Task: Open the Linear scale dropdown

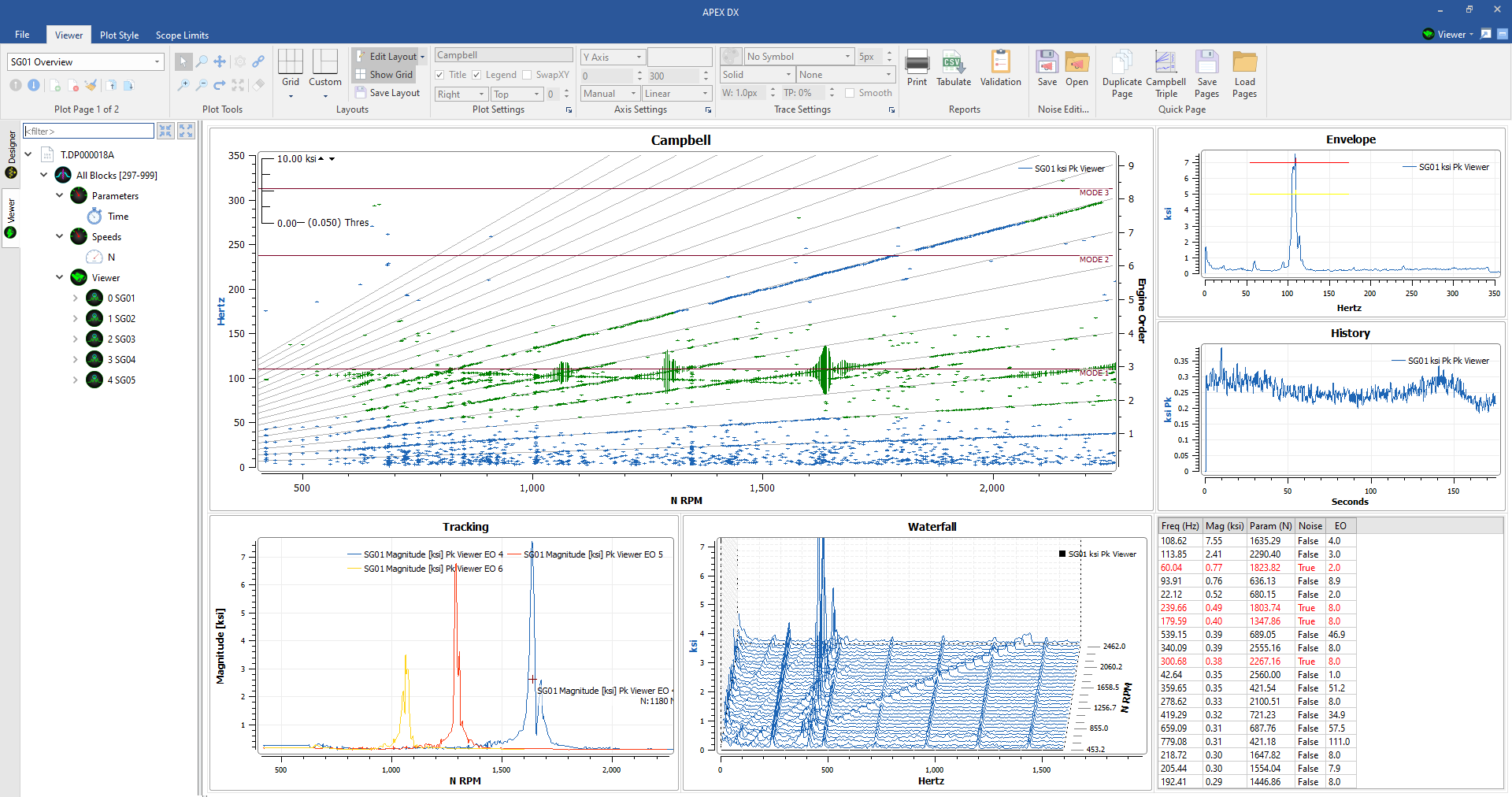Action: [x=705, y=93]
